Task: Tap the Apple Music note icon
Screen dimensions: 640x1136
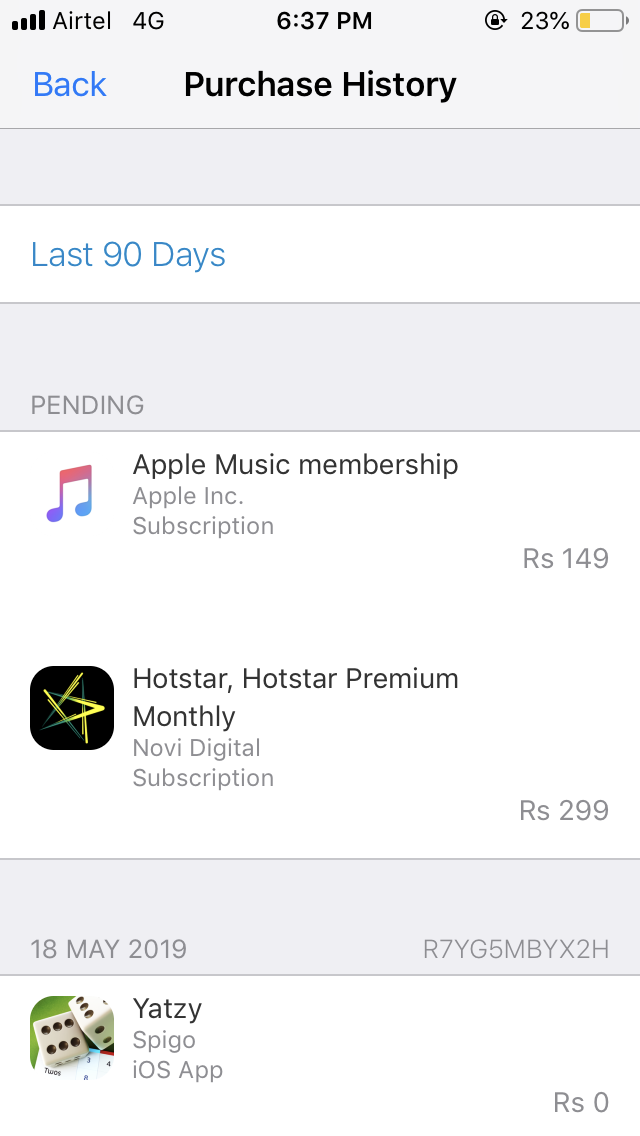Action: (x=70, y=493)
